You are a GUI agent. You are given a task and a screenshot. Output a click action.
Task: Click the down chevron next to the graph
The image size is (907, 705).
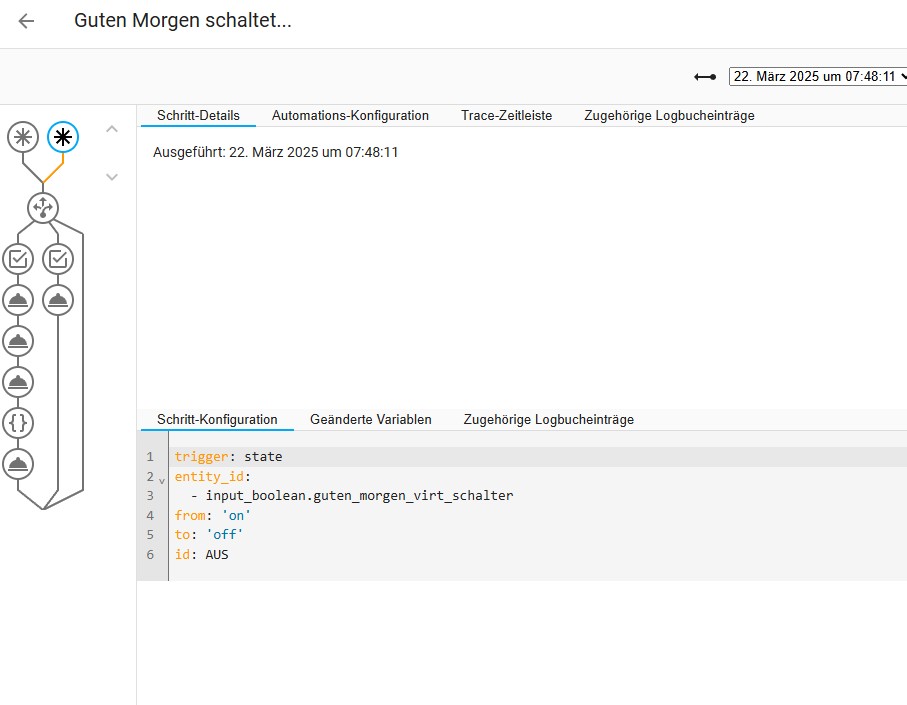(112, 177)
